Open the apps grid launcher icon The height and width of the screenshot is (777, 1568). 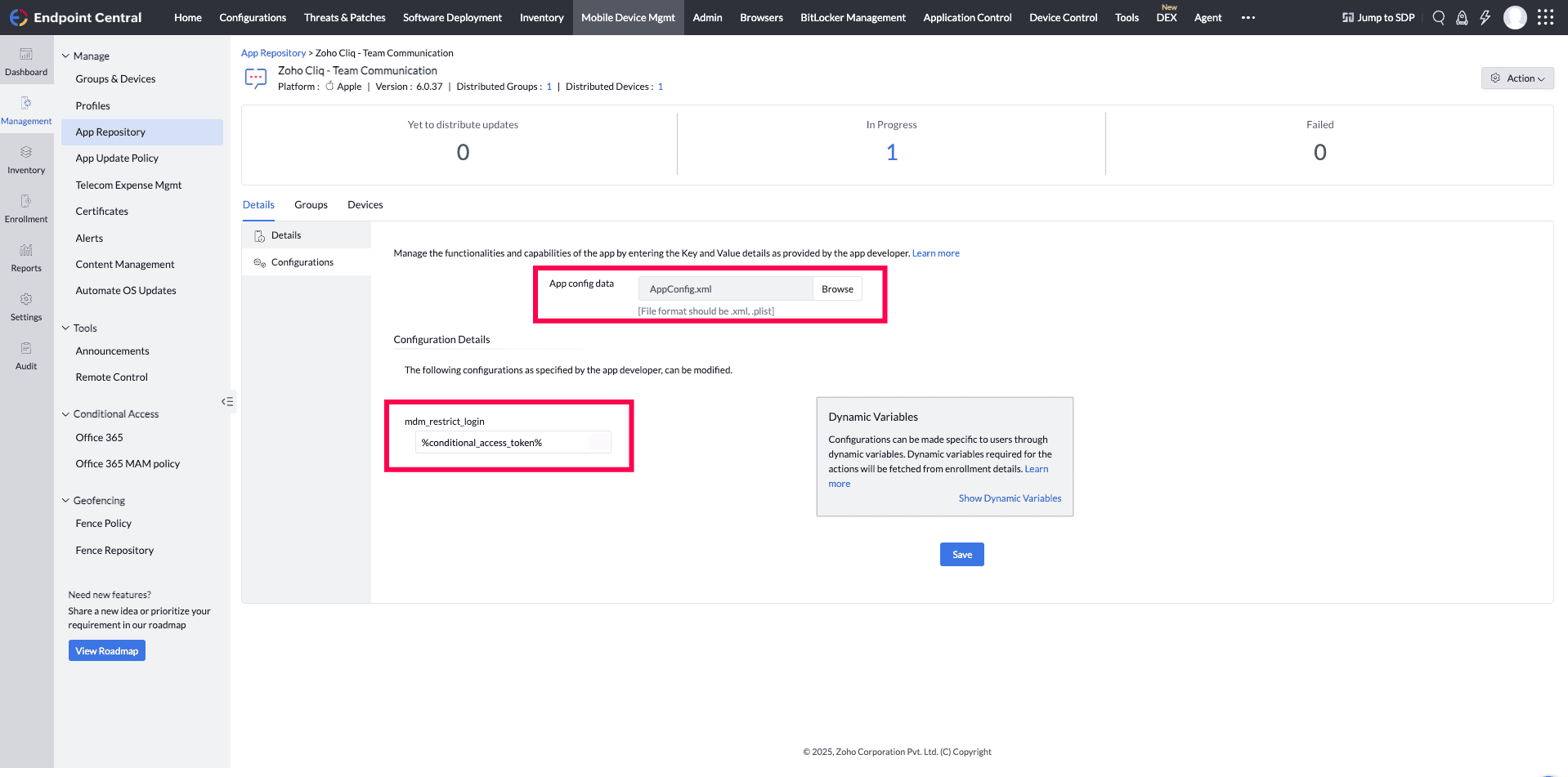click(x=1545, y=17)
